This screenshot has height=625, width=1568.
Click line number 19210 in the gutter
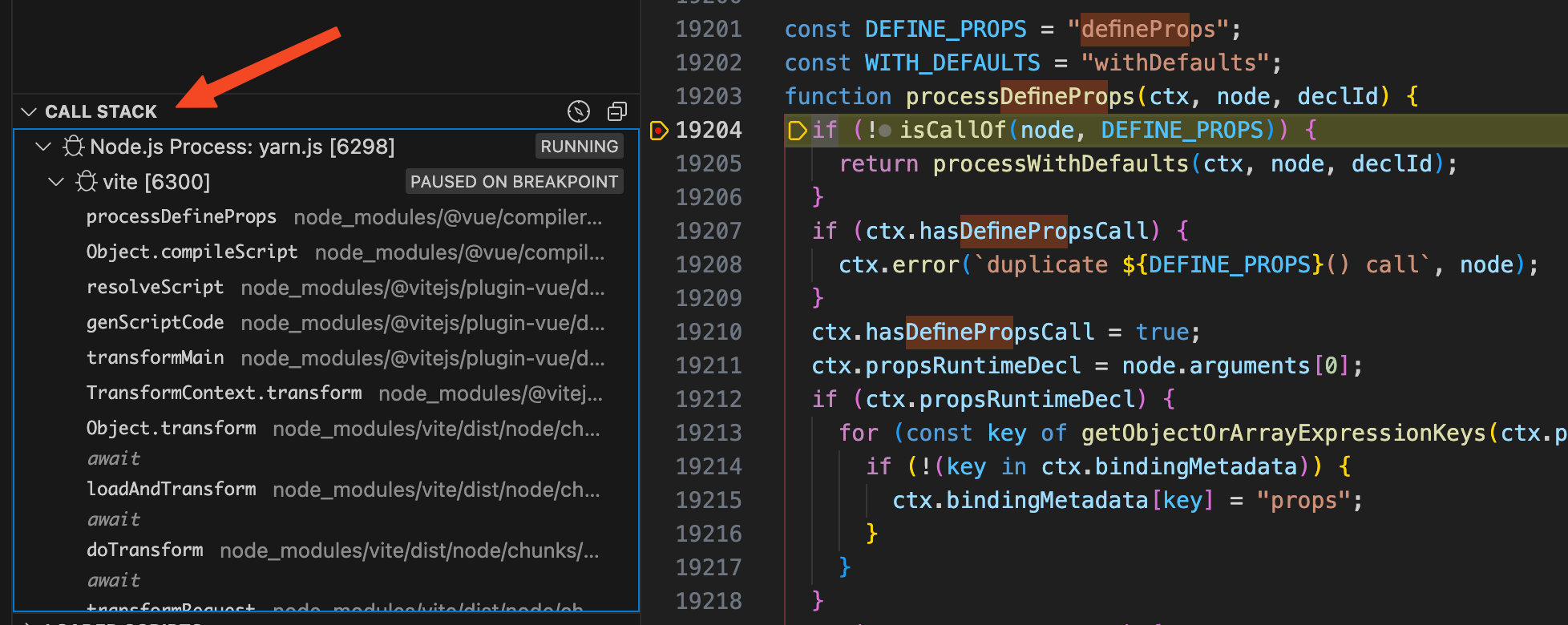tap(709, 332)
